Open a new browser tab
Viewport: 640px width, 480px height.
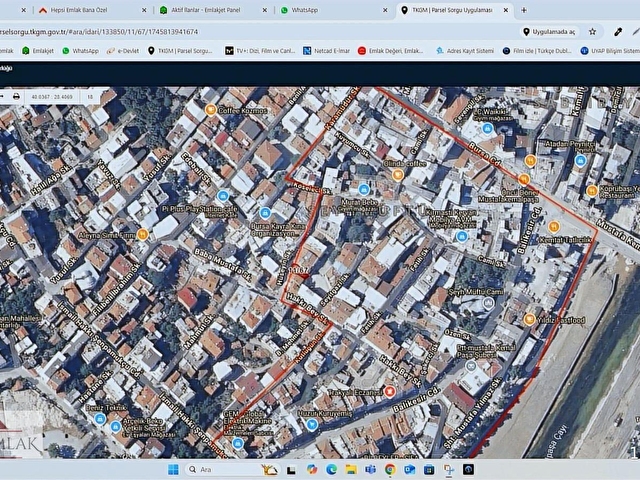click(x=524, y=10)
